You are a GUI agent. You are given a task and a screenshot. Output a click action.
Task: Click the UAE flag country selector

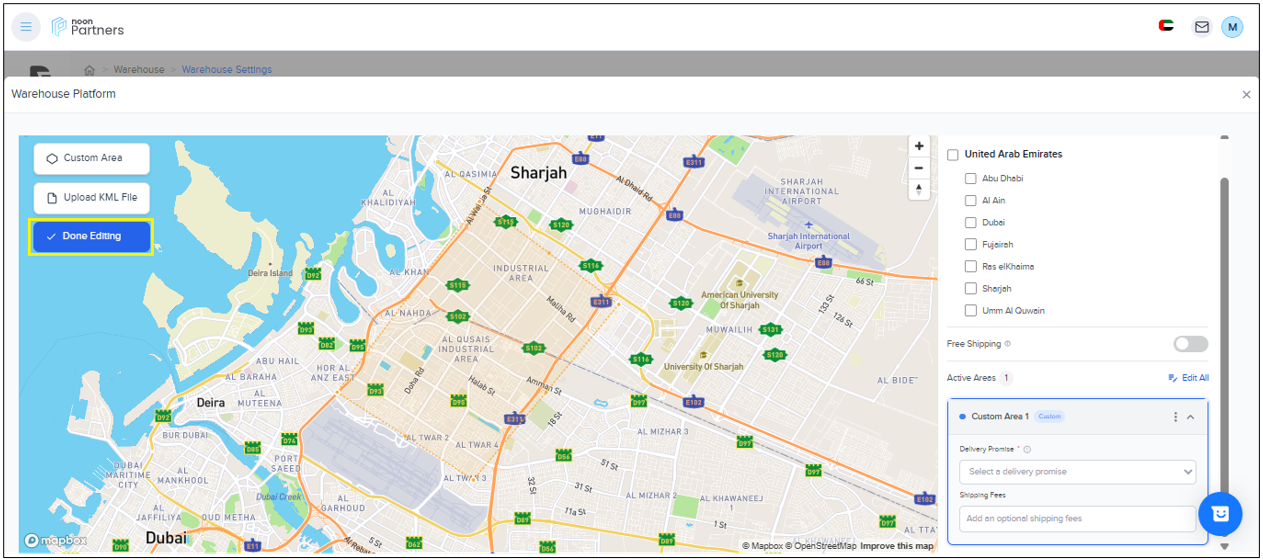point(1166,27)
